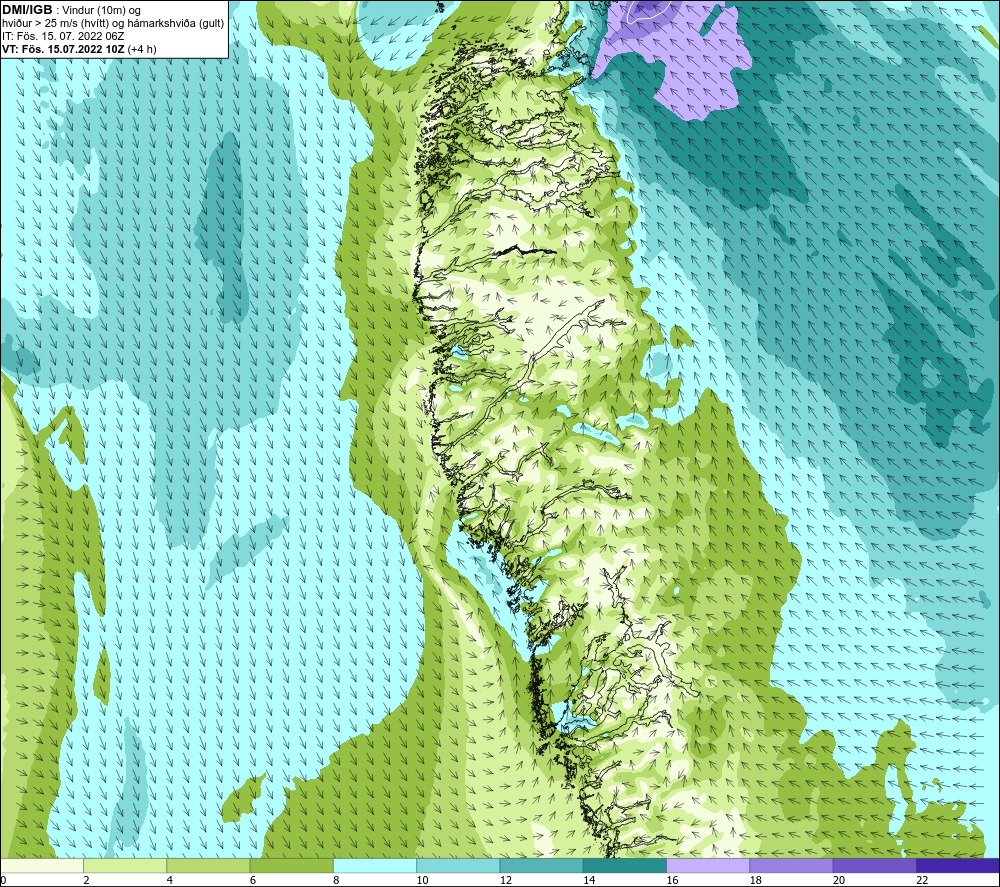Select the light cyan 8–10 m/s legend swatch
This screenshot has height=887, width=1000.
click(375, 866)
